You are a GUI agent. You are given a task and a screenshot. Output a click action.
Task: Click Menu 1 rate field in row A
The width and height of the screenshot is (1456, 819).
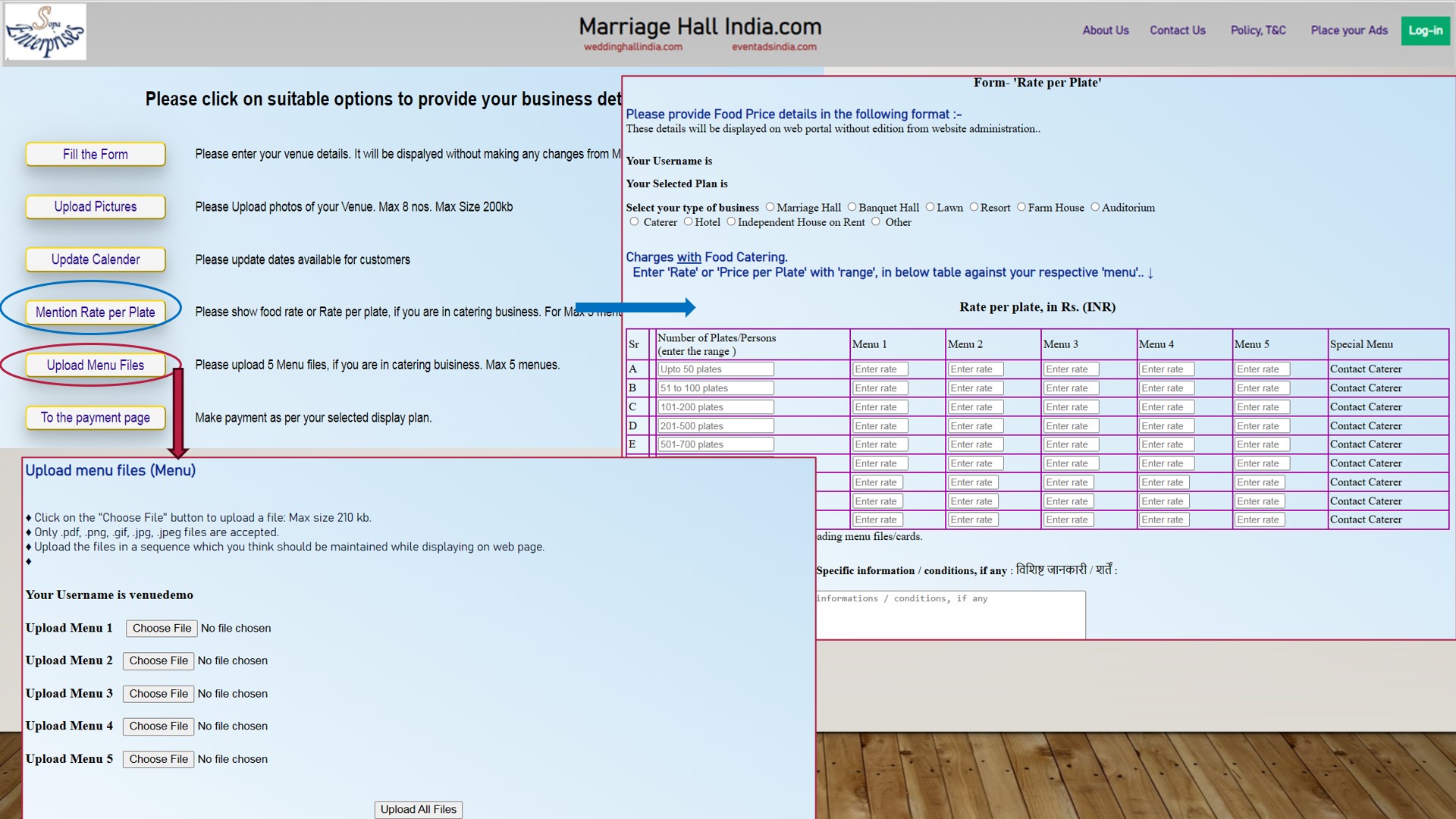coord(880,369)
